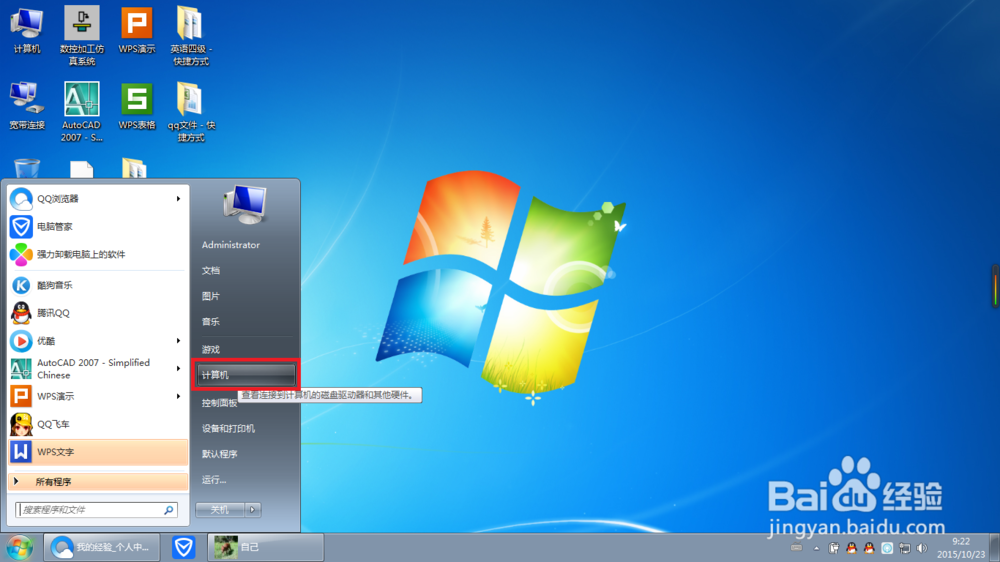Screen dimensions: 1000x562
Task: Launch 数控加工仿真系统 from the desktop
Action: (82, 36)
